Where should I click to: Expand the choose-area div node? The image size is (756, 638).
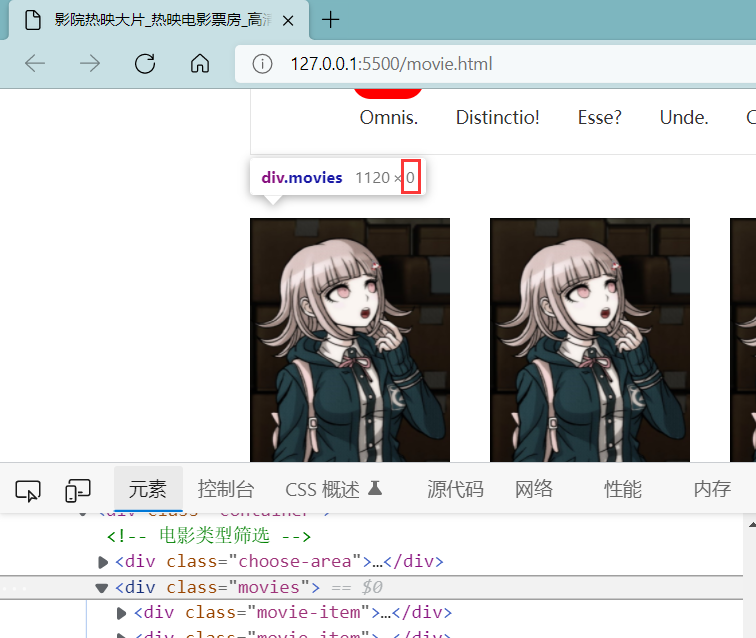102,562
